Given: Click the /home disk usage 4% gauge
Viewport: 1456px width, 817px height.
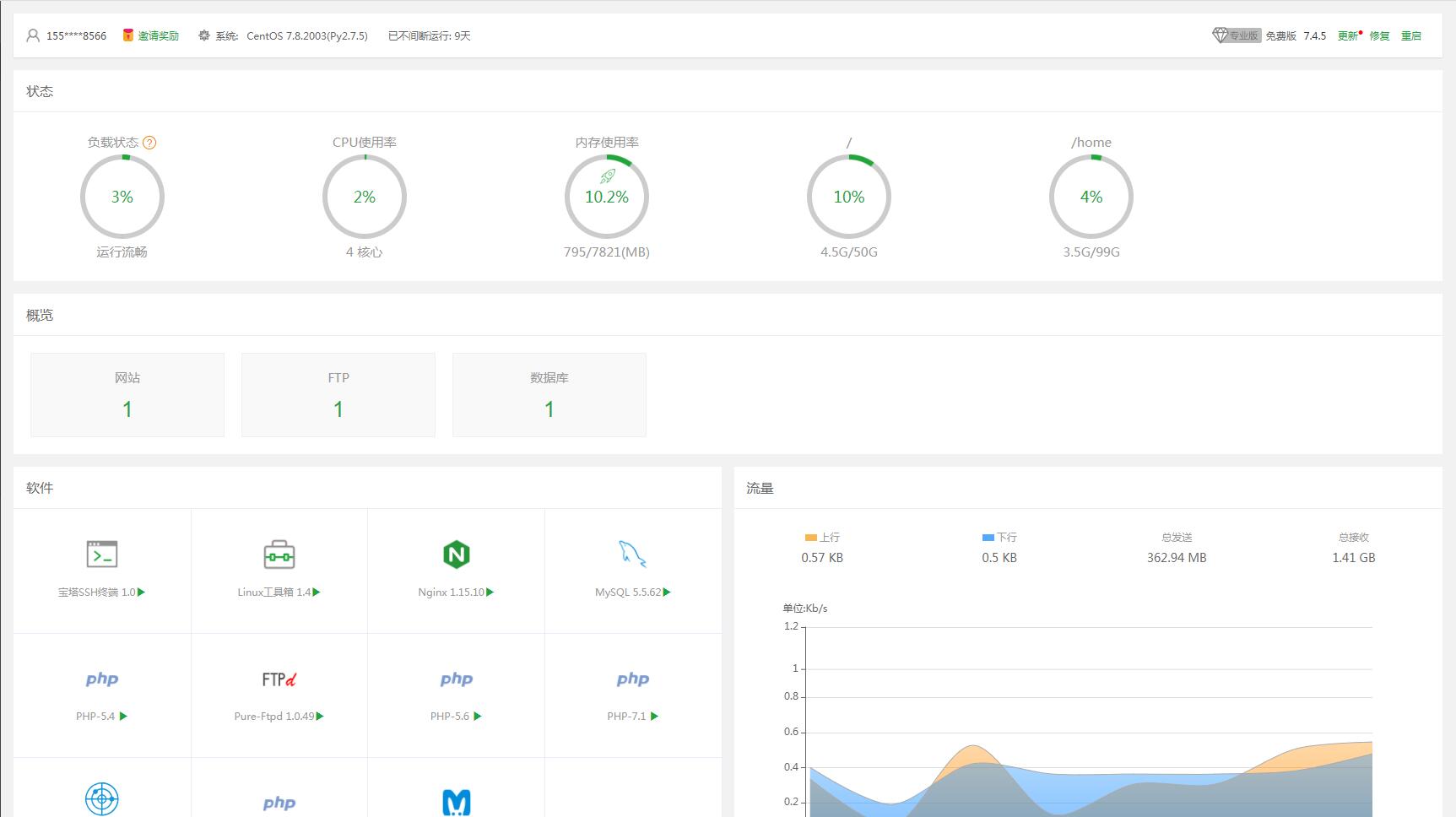Looking at the screenshot, I should click(x=1091, y=197).
